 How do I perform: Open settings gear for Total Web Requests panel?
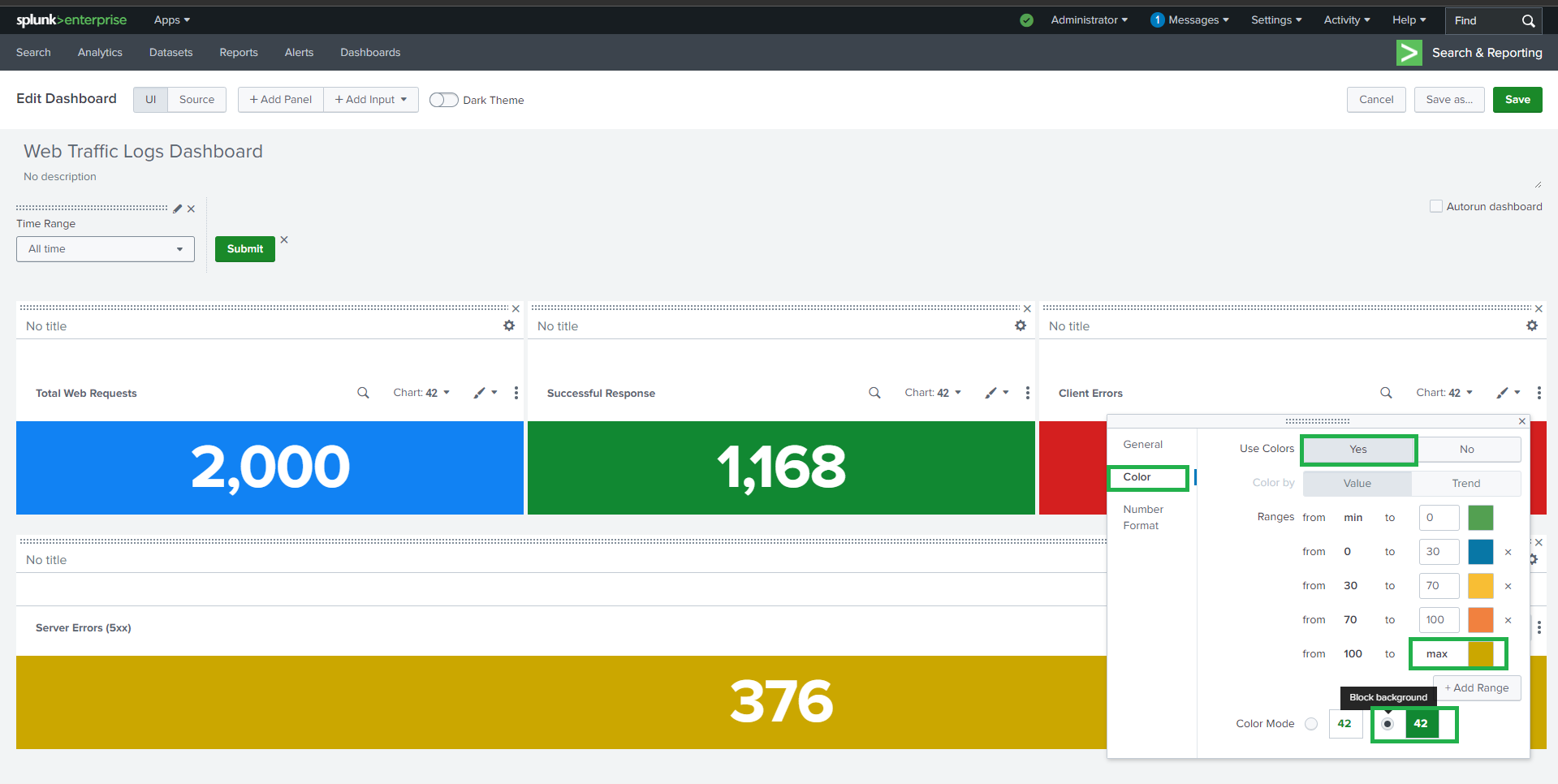tap(509, 325)
